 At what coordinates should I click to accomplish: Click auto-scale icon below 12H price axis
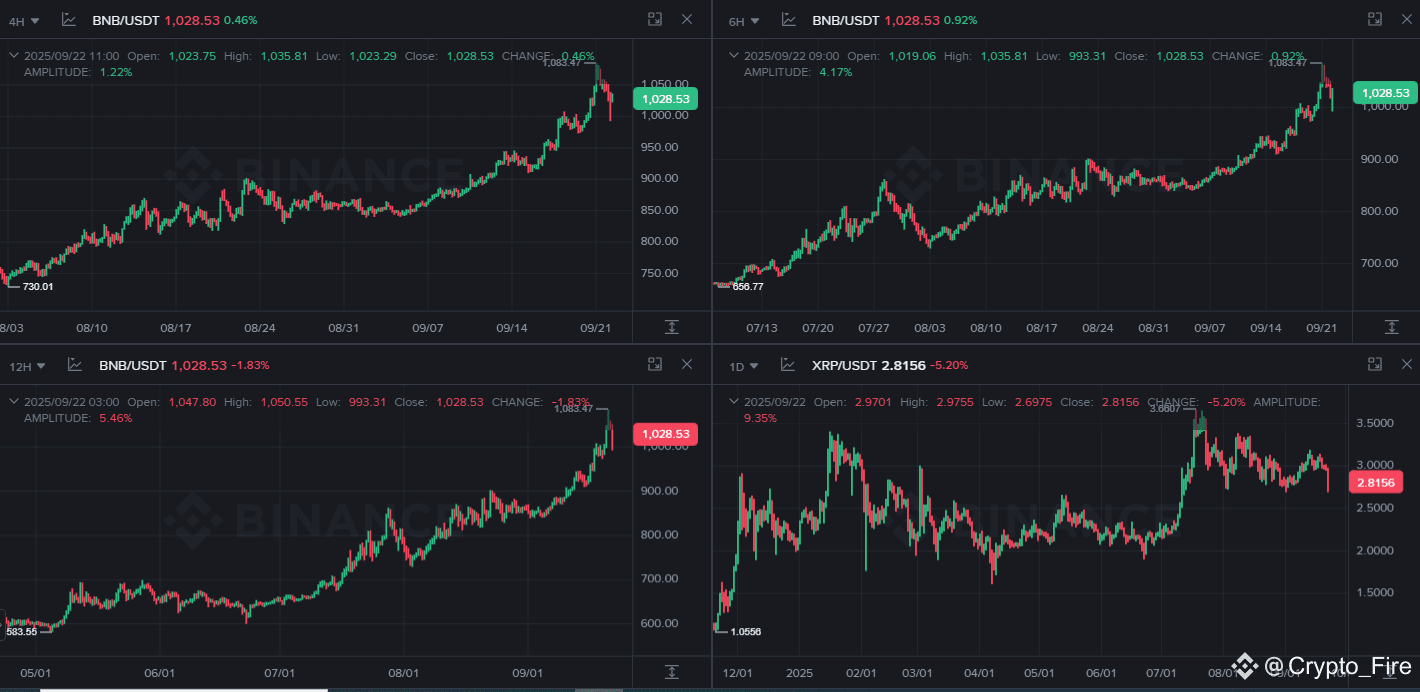[671, 672]
